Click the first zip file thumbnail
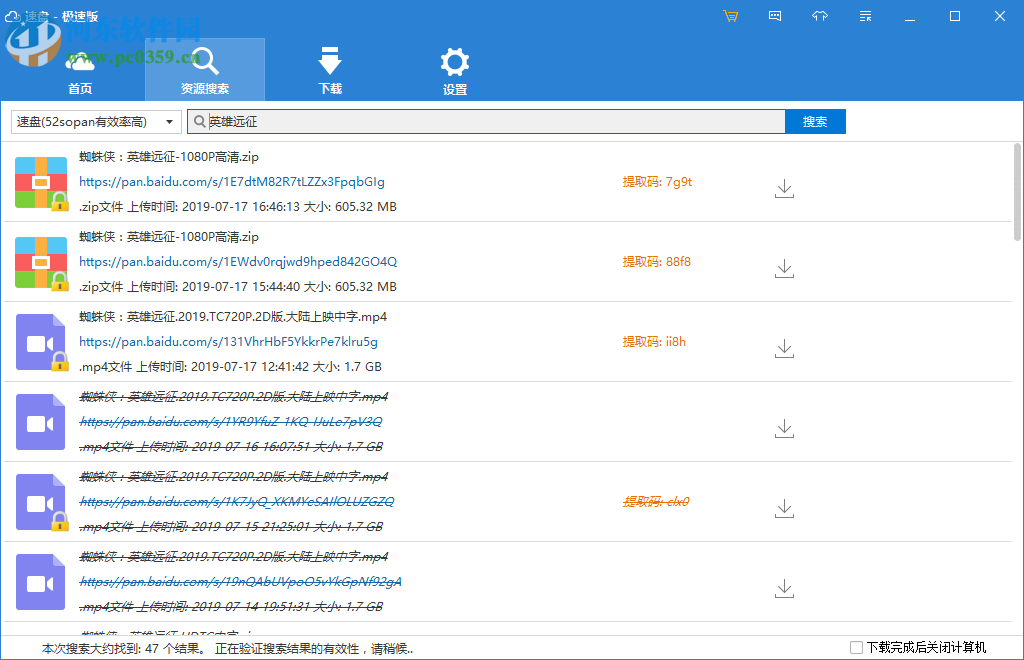The width and height of the screenshot is (1024, 660). pyautogui.click(x=41, y=182)
